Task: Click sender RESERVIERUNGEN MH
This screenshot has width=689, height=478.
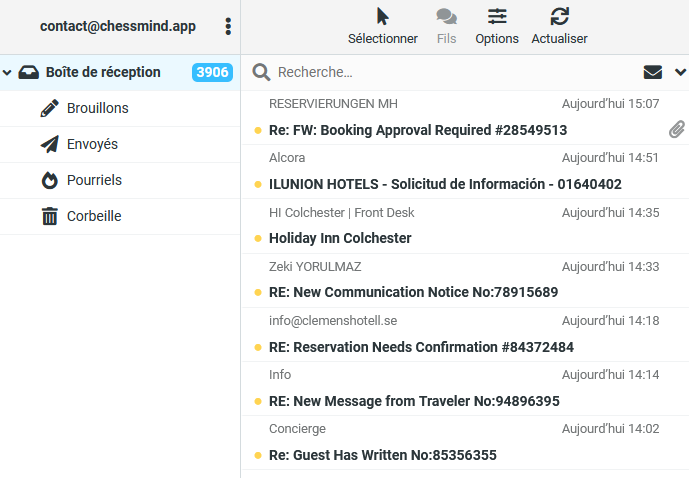Action: [333, 104]
